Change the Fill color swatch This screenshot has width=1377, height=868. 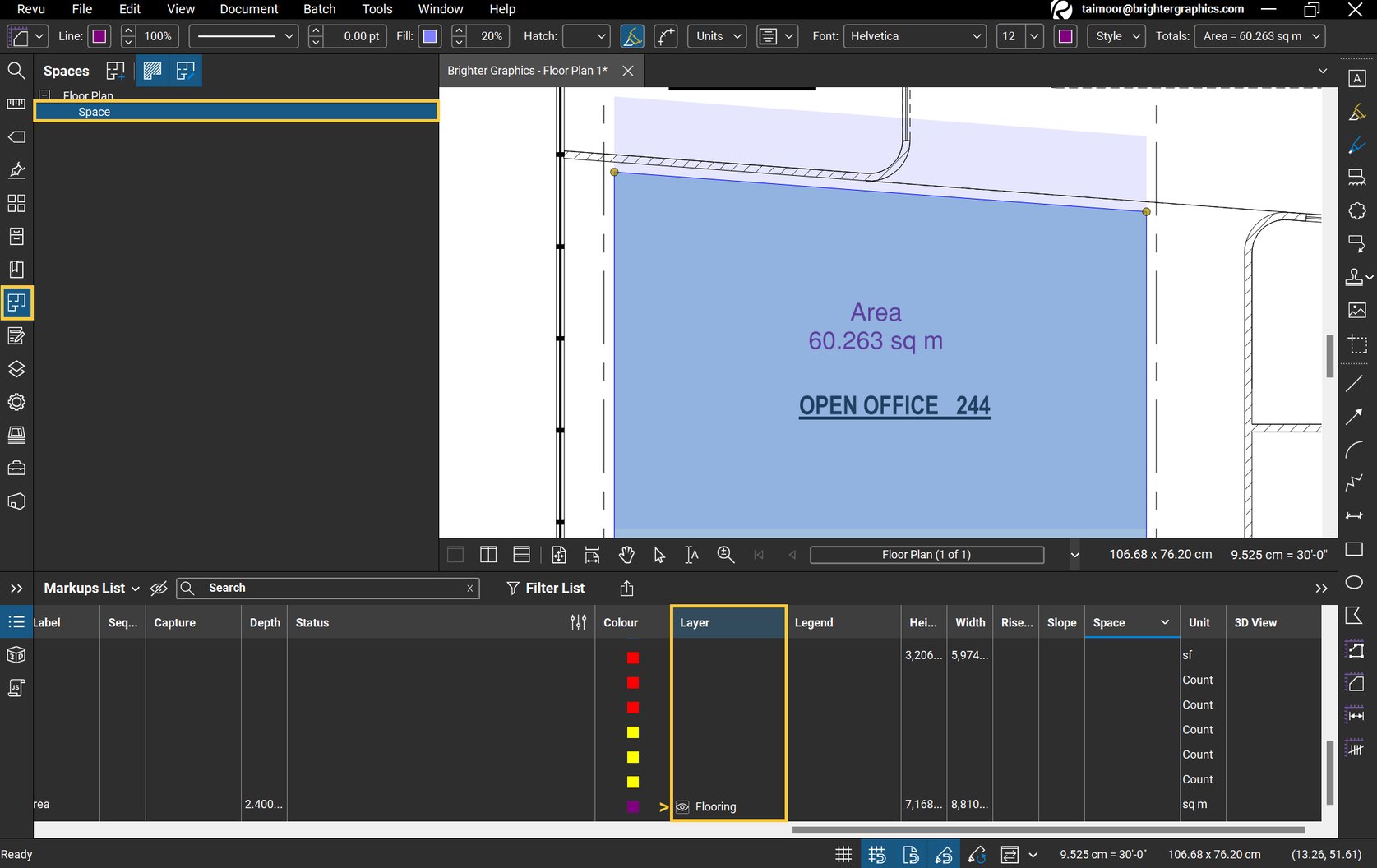click(430, 36)
